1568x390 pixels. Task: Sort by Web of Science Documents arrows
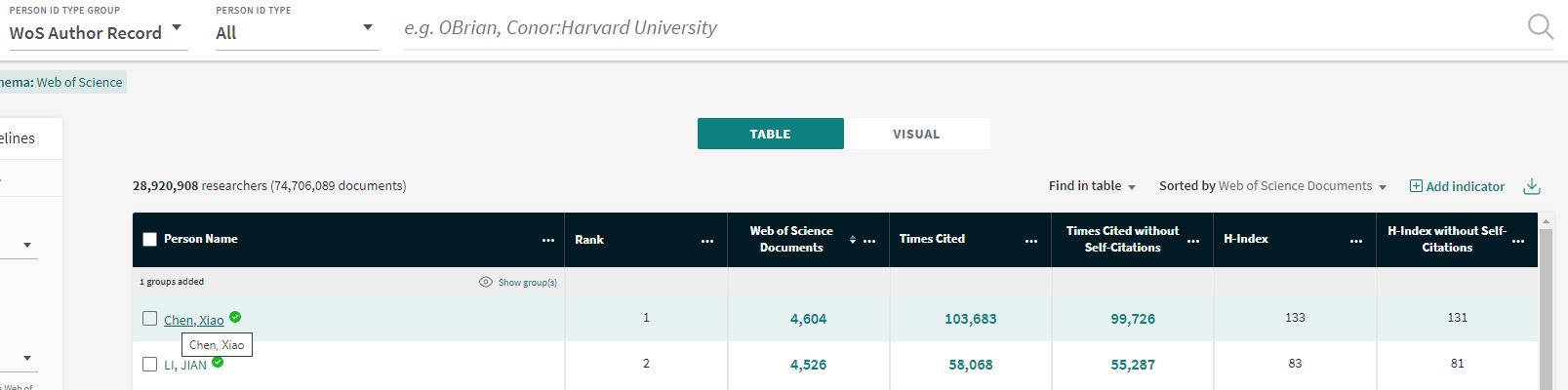point(853,240)
